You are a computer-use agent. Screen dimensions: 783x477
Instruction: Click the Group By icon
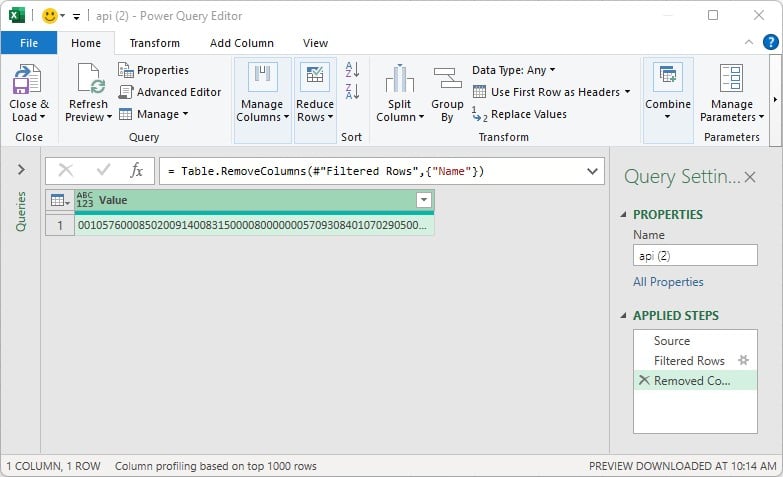(x=447, y=80)
